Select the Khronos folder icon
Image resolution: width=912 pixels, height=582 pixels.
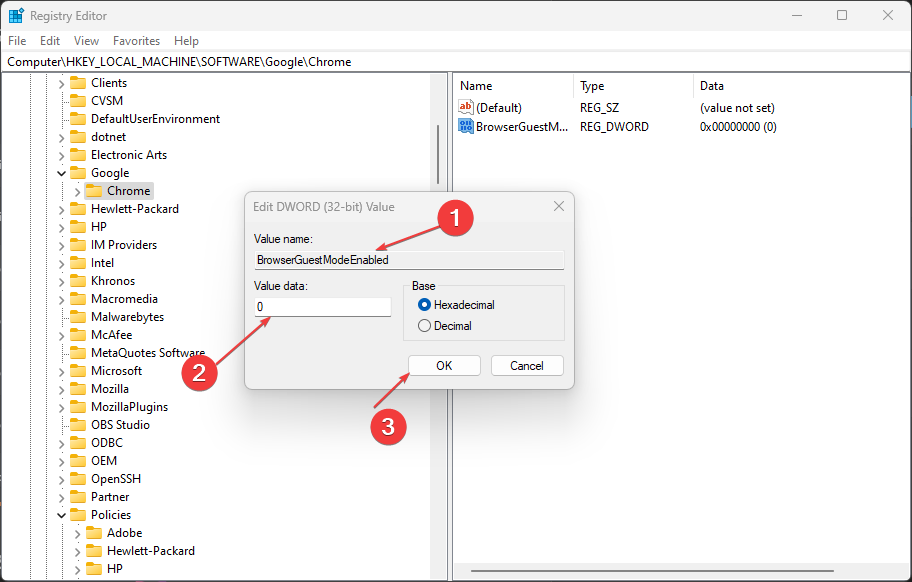pos(78,281)
